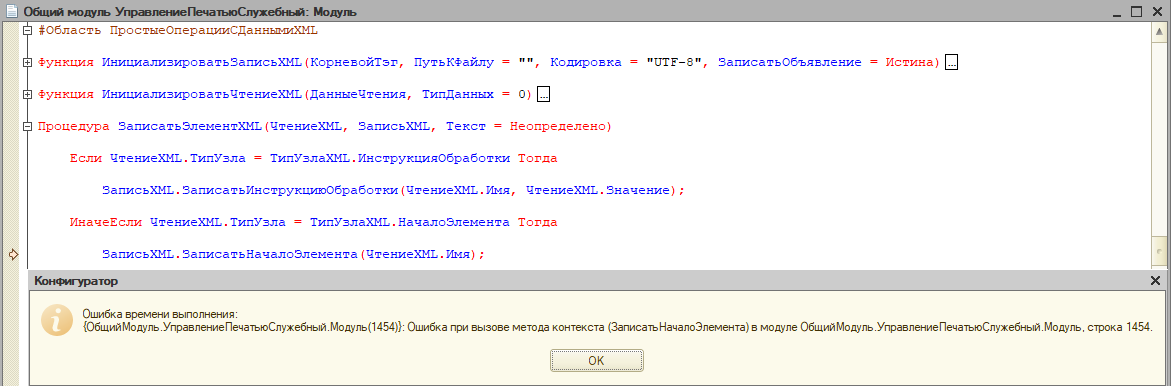Click the module document icon in the title bar
1171x386 pixels.
coord(12,11)
